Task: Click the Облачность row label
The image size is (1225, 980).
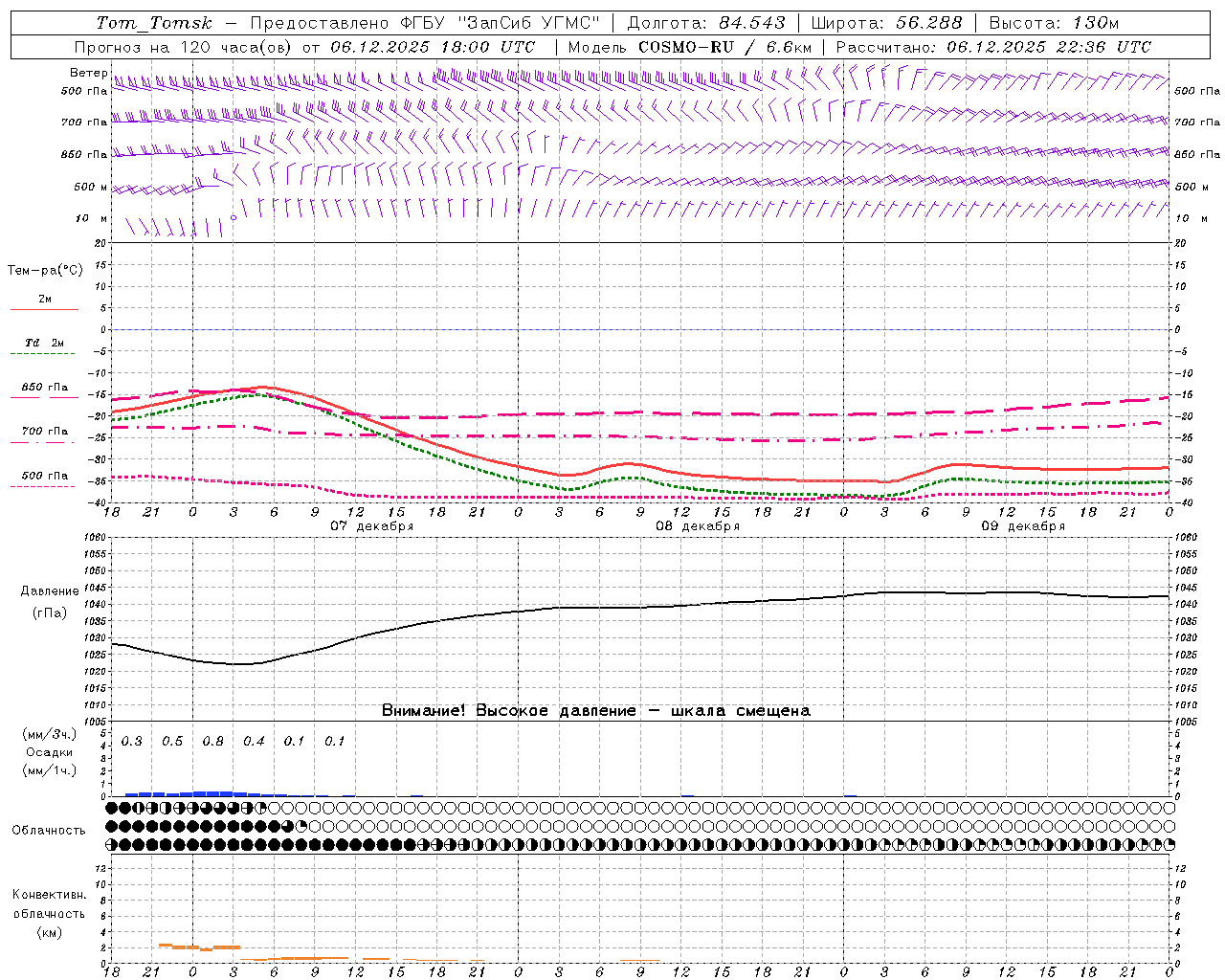Action: [x=49, y=830]
